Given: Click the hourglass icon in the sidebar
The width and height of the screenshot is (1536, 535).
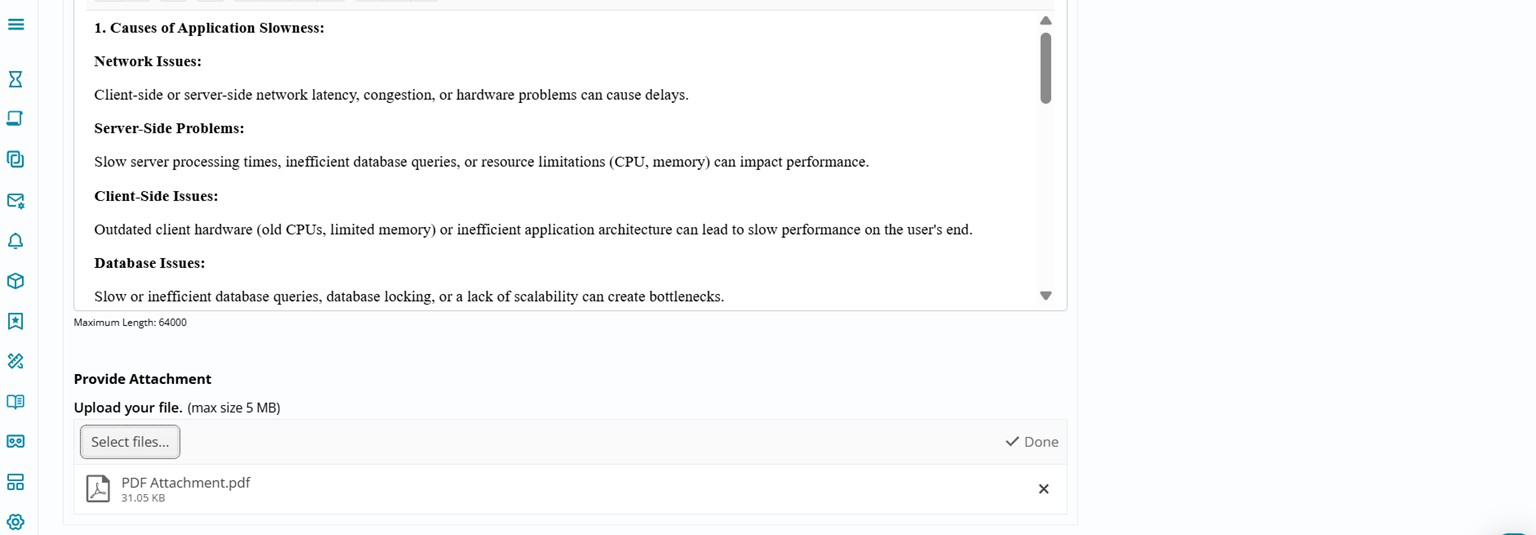Looking at the screenshot, I should (x=16, y=79).
